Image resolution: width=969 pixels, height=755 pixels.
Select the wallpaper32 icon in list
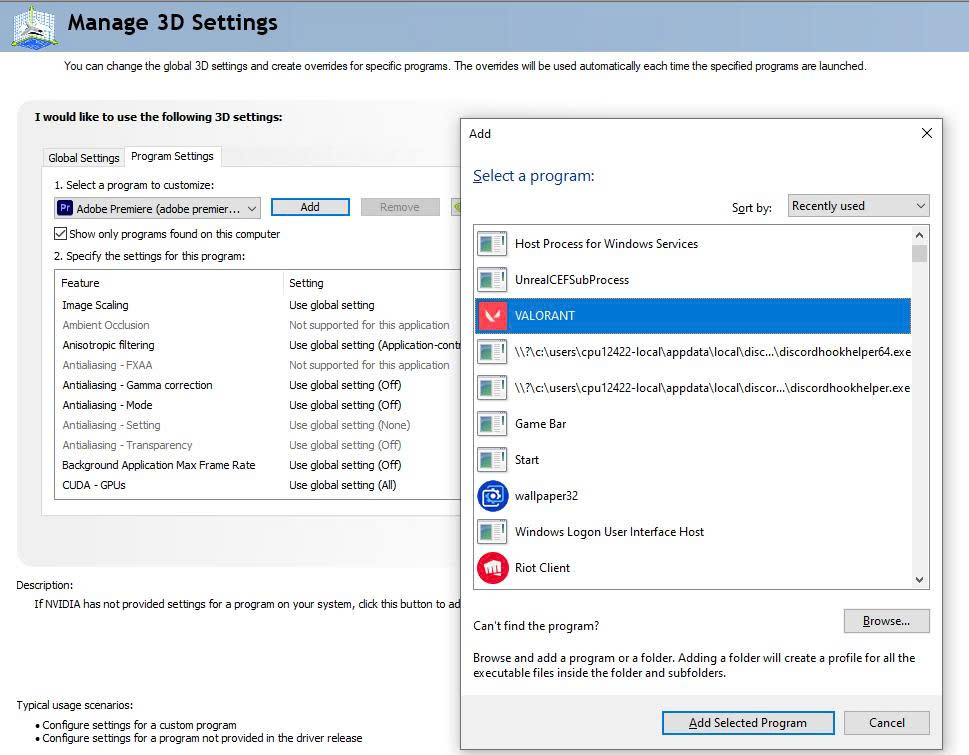pyautogui.click(x=492, y=496)
